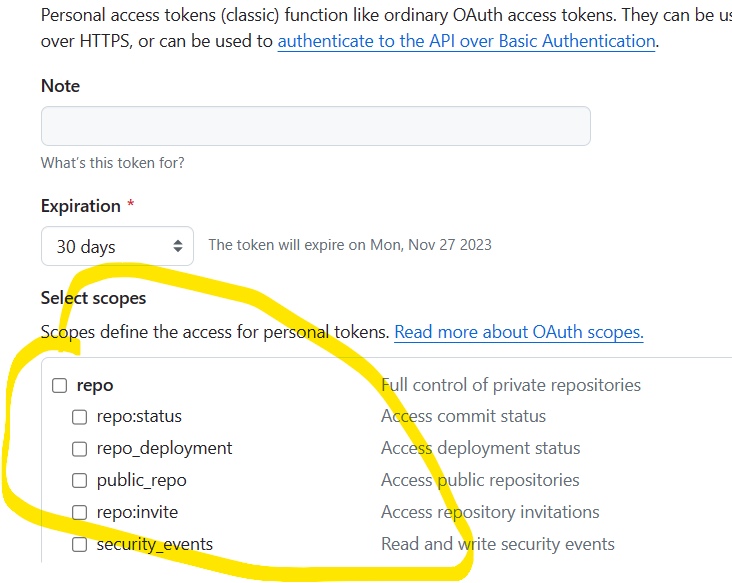Click the security_events label text
Image resolution: width=732 pixels, height=583 pixels.
coord(154,544)
